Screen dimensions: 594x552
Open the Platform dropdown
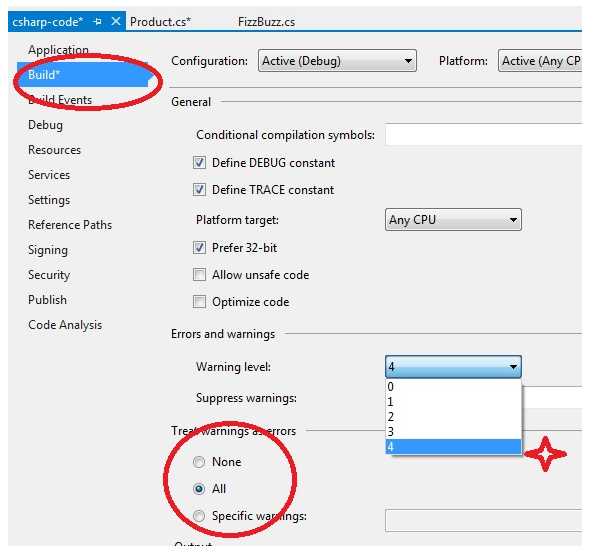[x=540, y=61]
